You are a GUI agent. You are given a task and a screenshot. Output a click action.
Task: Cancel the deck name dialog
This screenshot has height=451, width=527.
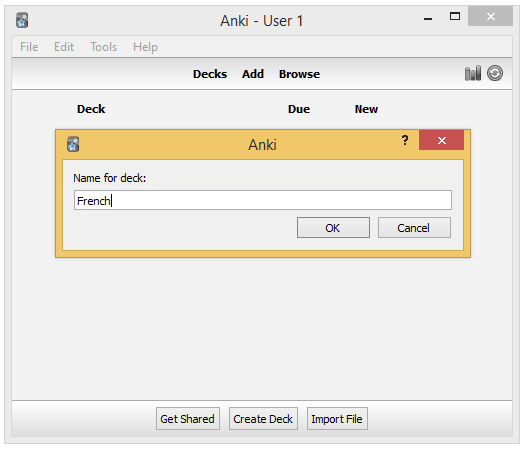pos(414,228)
